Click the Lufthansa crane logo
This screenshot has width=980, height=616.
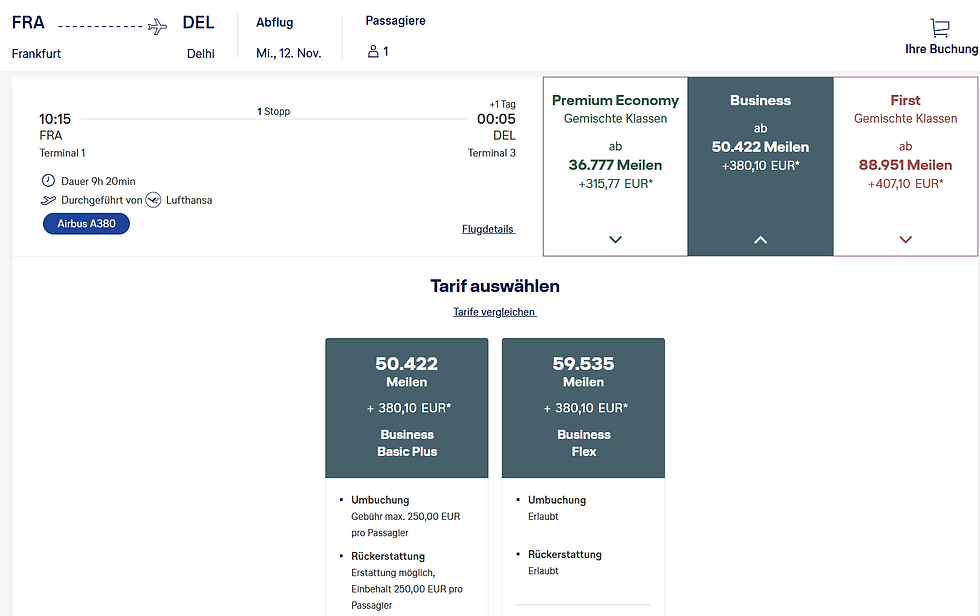click(x=153, y=200)
